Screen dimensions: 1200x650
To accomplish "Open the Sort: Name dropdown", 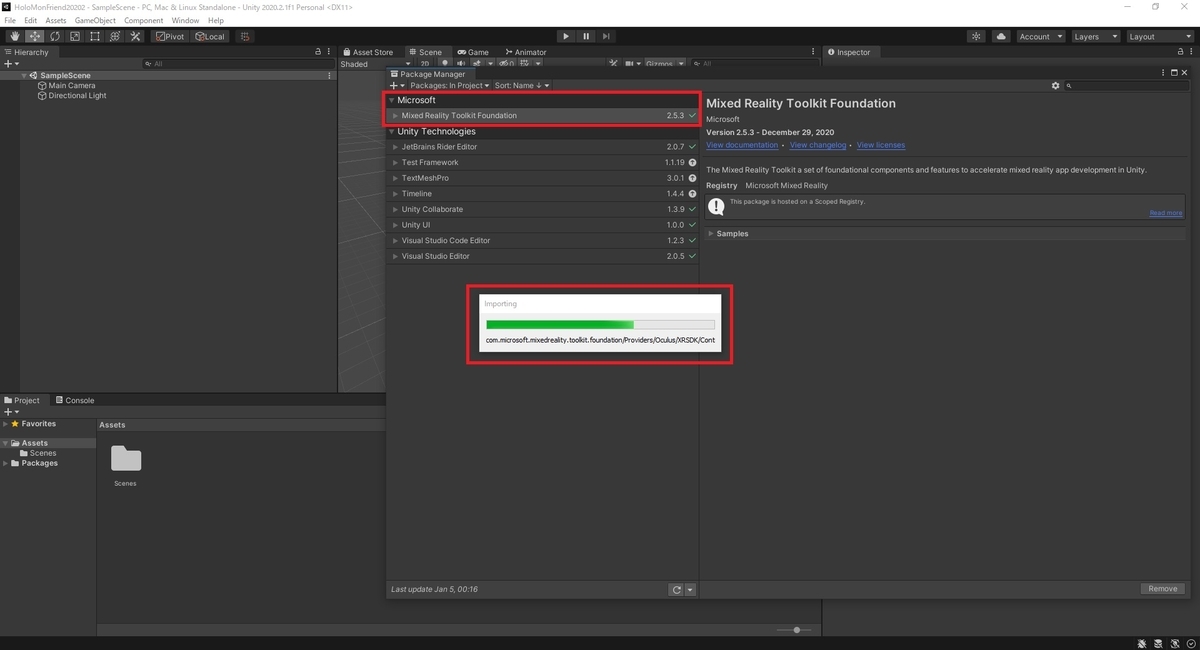I will pyautogui.click(x=521, y=86).
